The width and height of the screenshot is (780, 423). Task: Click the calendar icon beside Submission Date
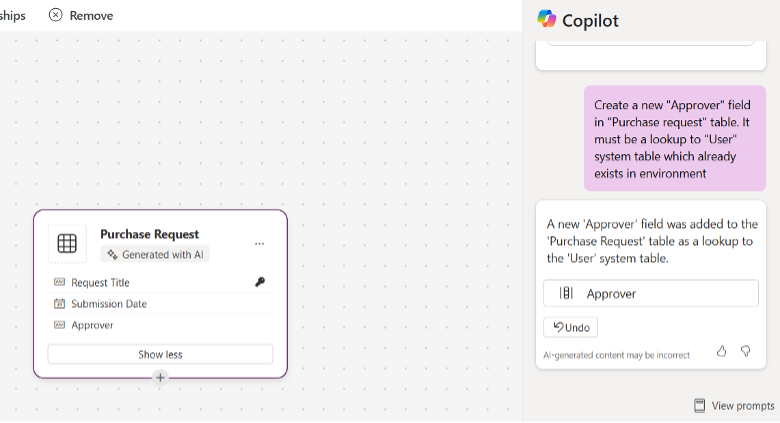(x=59, y=304)
